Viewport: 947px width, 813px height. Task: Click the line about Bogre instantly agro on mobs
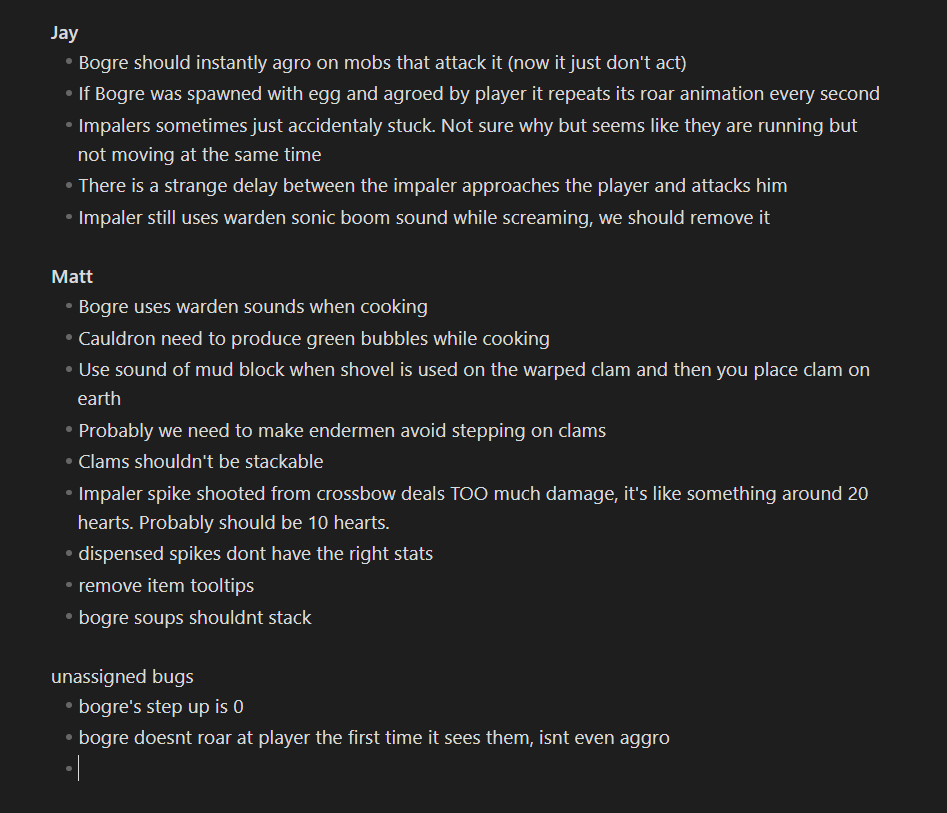click(x=382, y=63)
